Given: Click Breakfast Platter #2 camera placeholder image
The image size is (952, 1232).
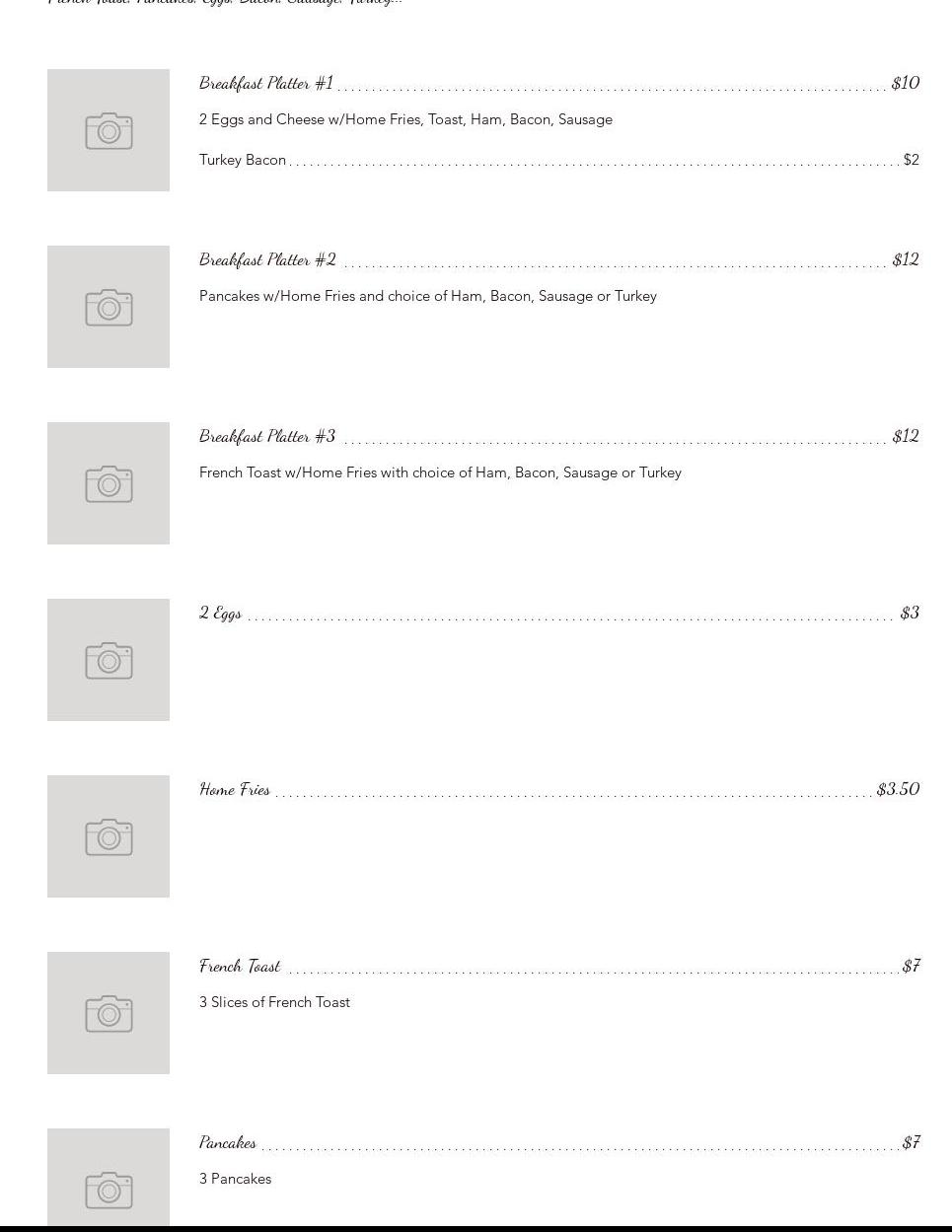Looking at the screenshot, I should (x=109, y=307).
